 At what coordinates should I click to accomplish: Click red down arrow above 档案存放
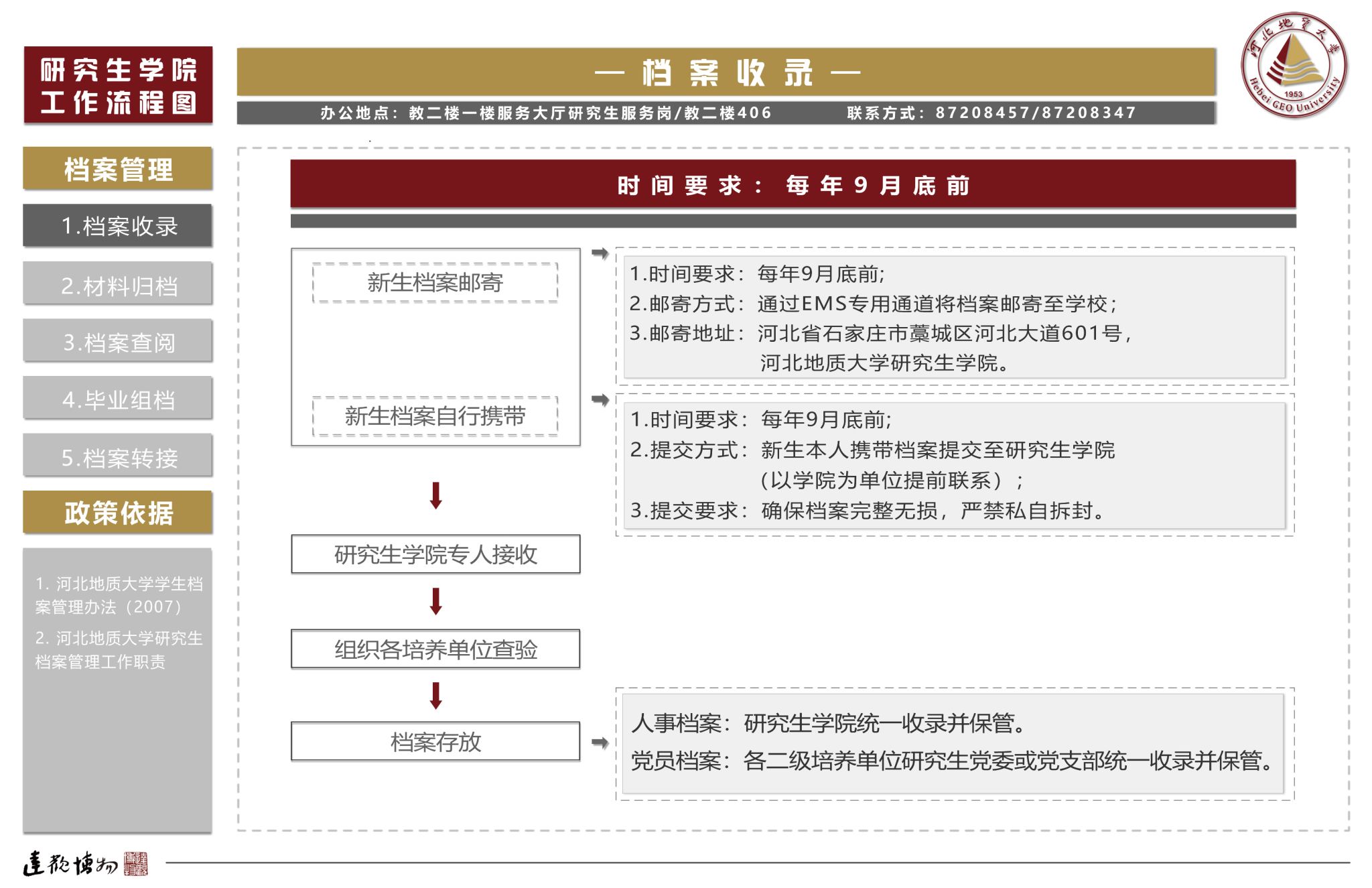[x=435, y=696]
